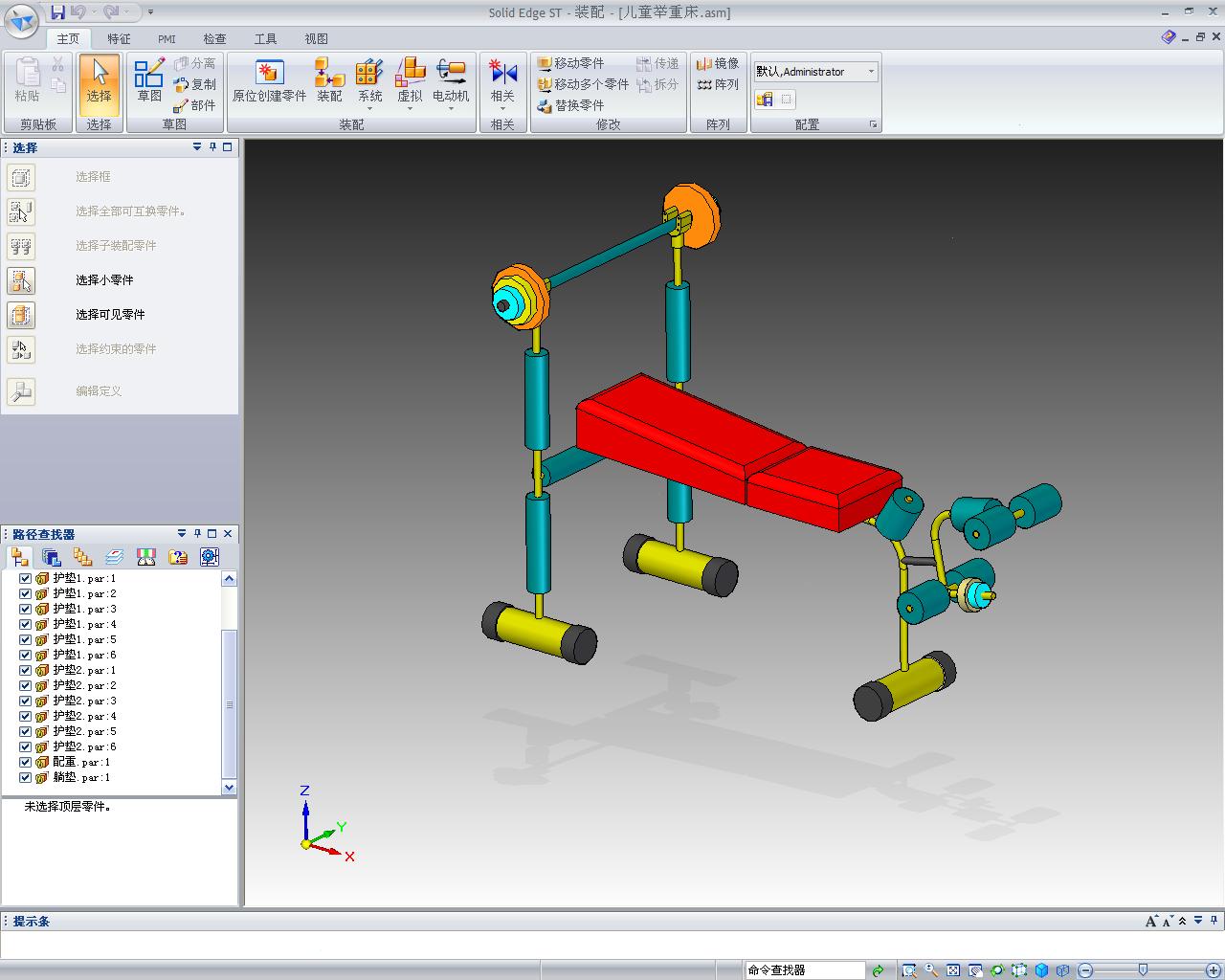This screenshot has width=1225, height=980.
Task: Click the green arrow beside command finder
Action: coord(878,970)
